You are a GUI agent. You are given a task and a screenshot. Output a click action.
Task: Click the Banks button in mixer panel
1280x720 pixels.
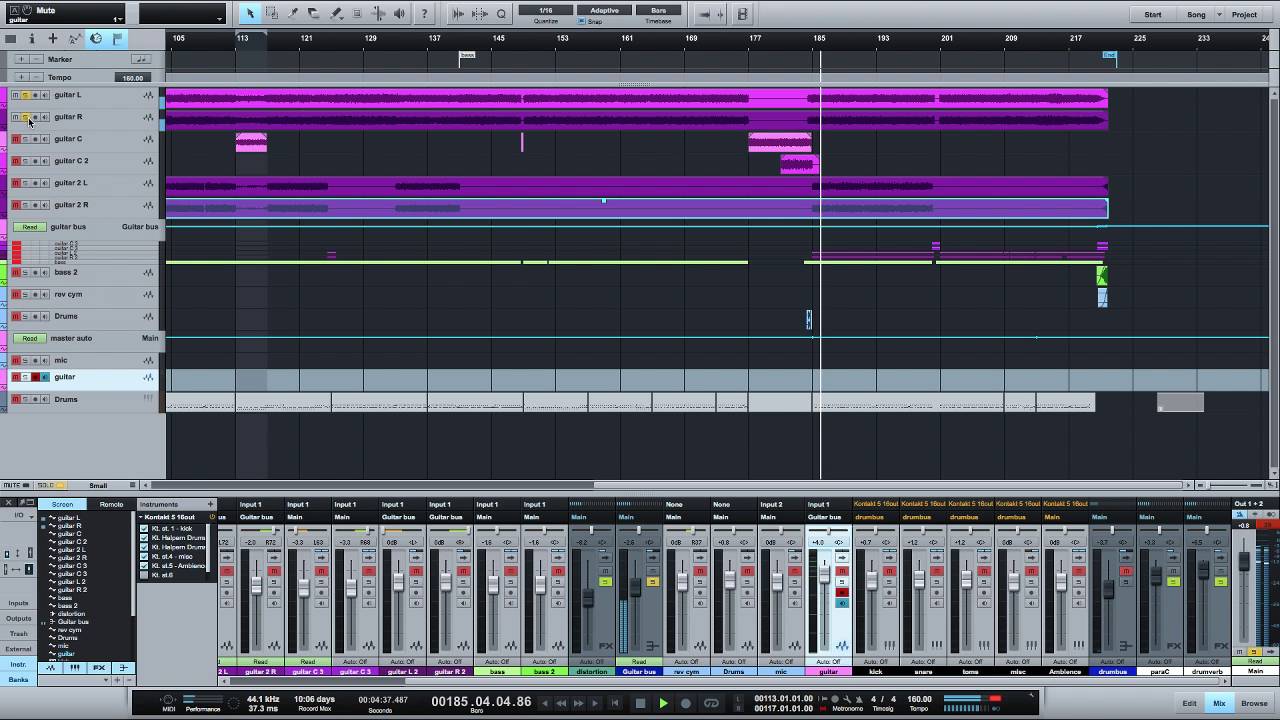(x=18, y=679)
